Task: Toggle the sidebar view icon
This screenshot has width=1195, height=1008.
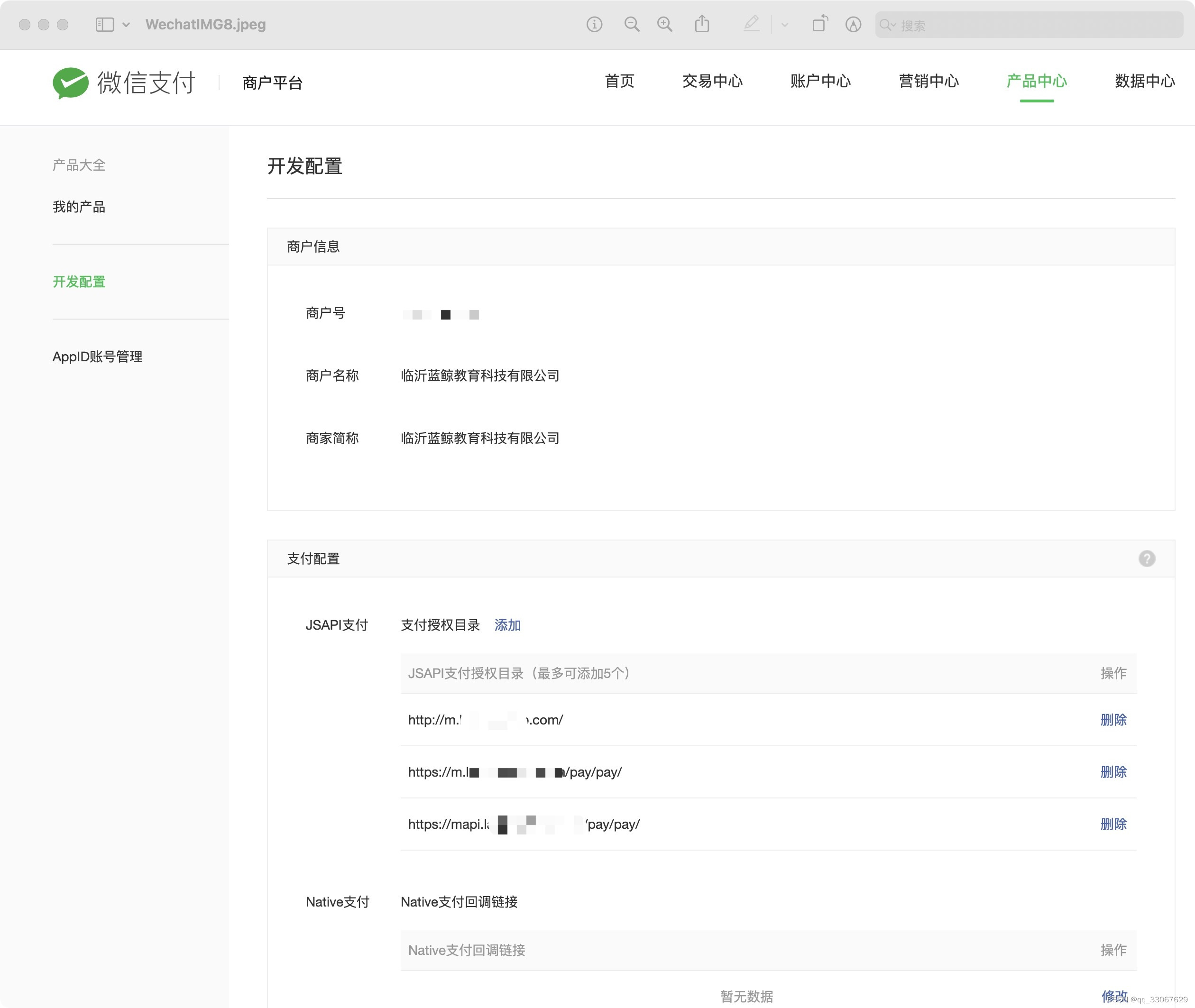Action: tap(105, 25)
